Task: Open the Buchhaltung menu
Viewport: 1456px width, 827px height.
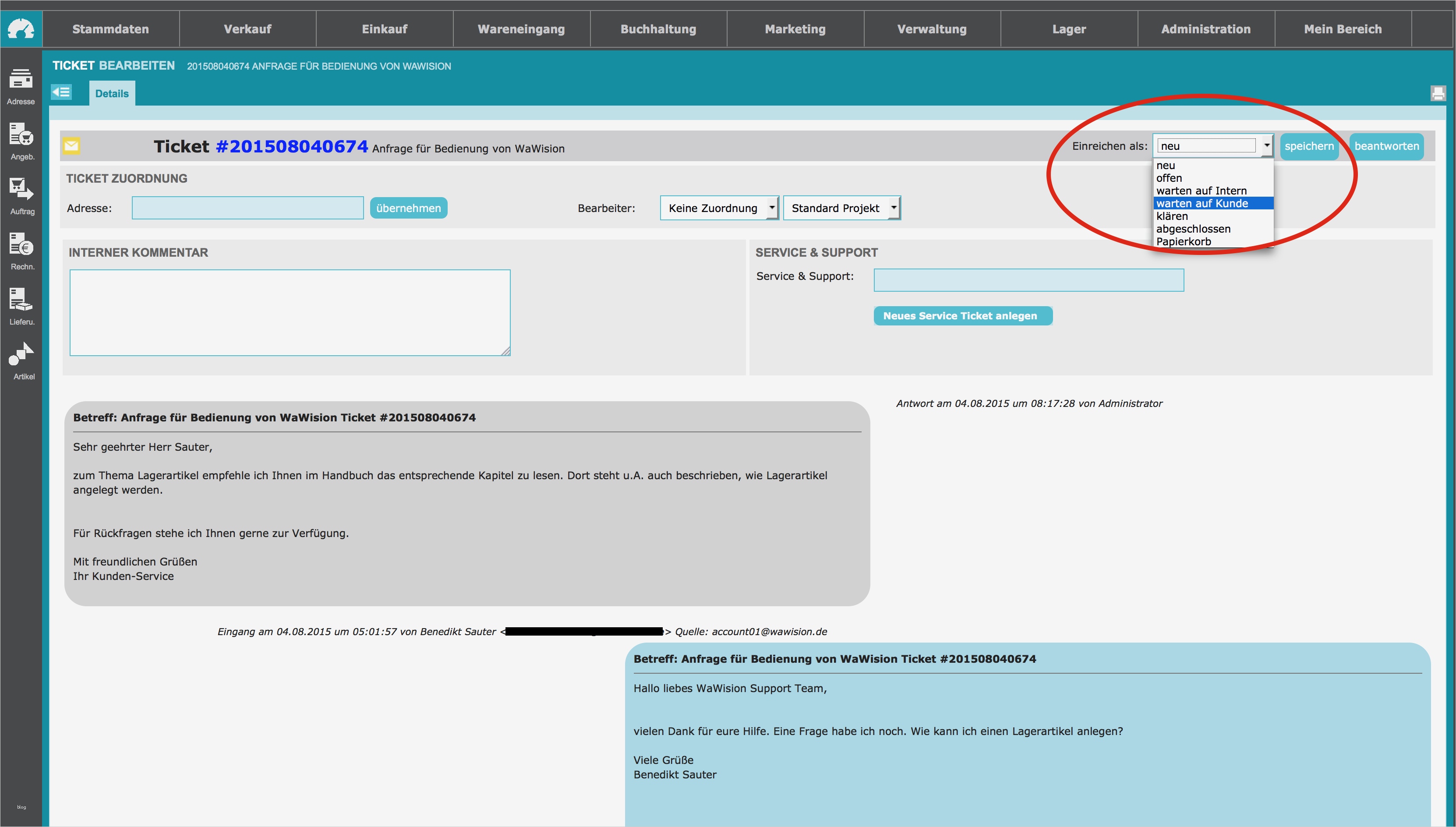Action: tap(657, 29)
